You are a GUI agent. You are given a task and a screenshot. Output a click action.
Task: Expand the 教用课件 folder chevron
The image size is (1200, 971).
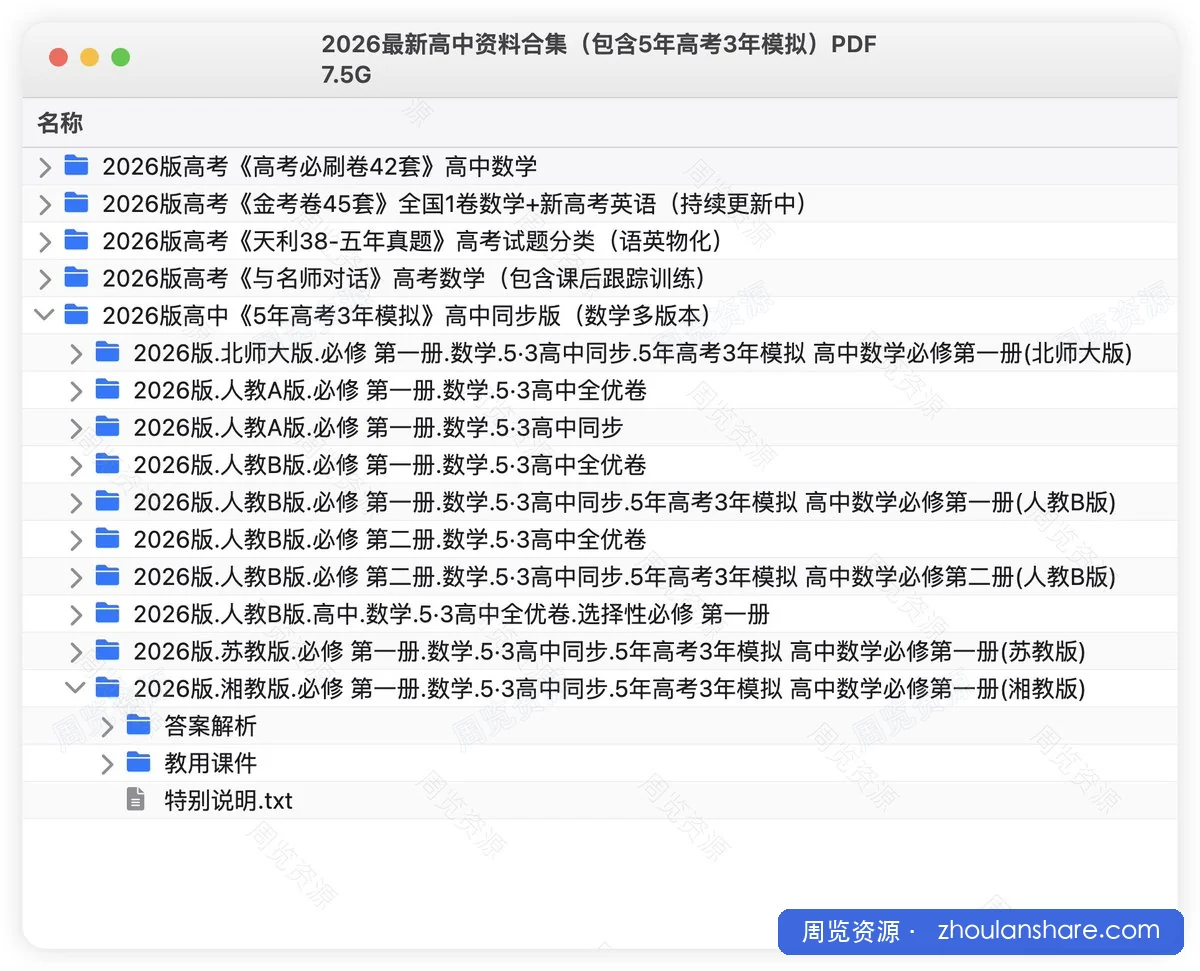click(x=108, y=764)
